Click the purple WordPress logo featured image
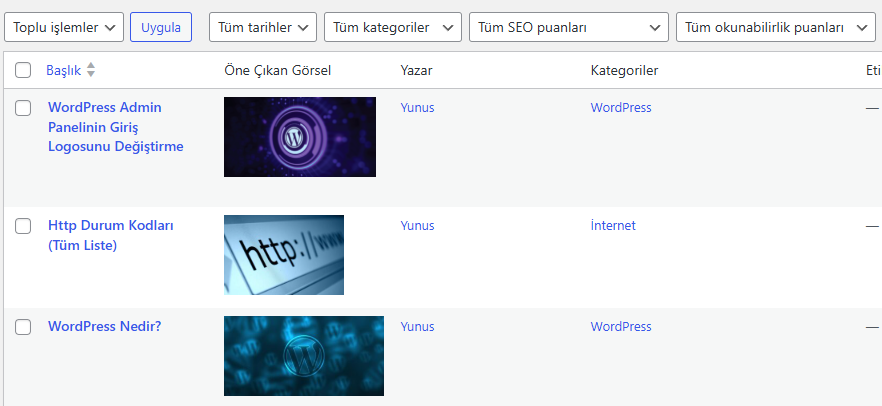 point(300,137)
